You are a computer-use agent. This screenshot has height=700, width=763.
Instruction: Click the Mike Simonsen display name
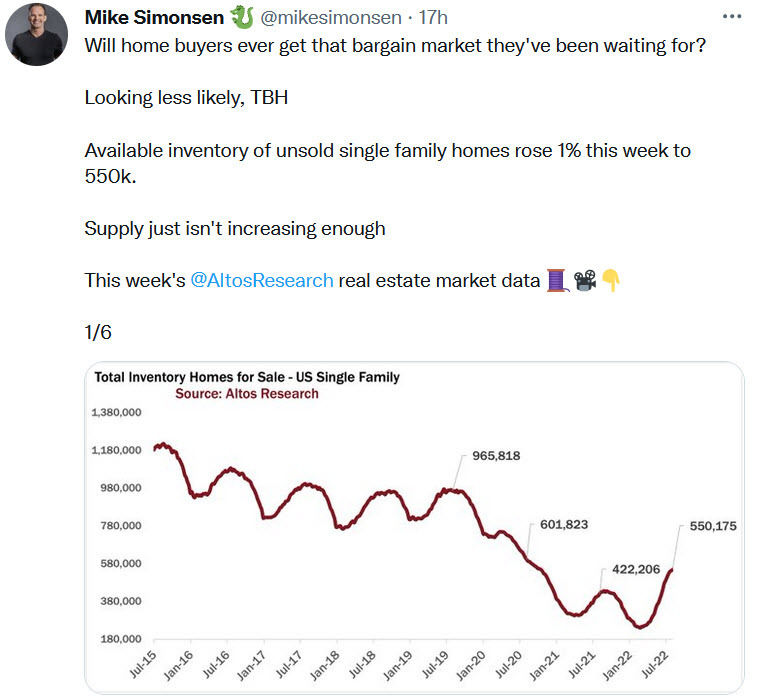tap(154, 18)
